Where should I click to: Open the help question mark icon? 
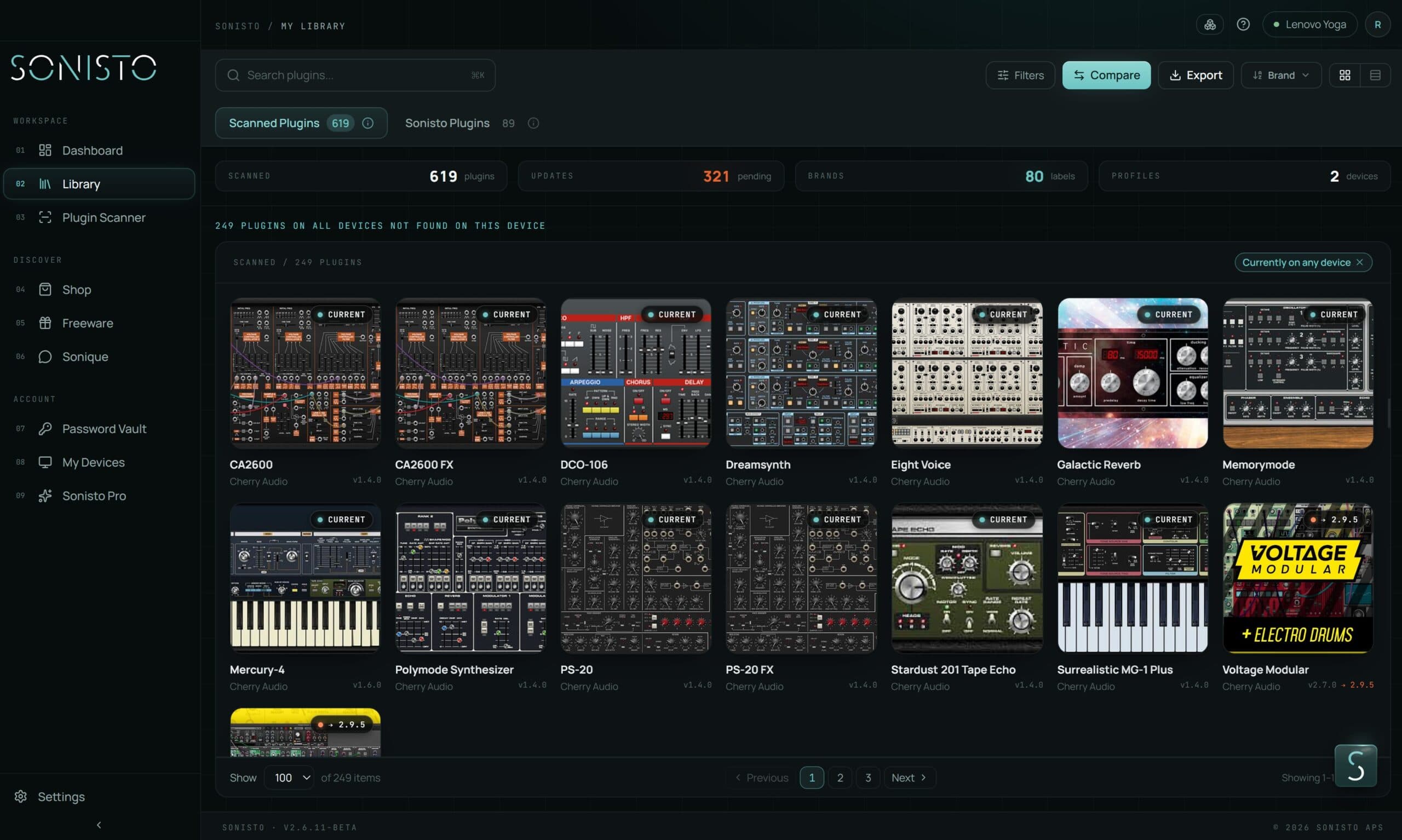[x=1243, y=24]
